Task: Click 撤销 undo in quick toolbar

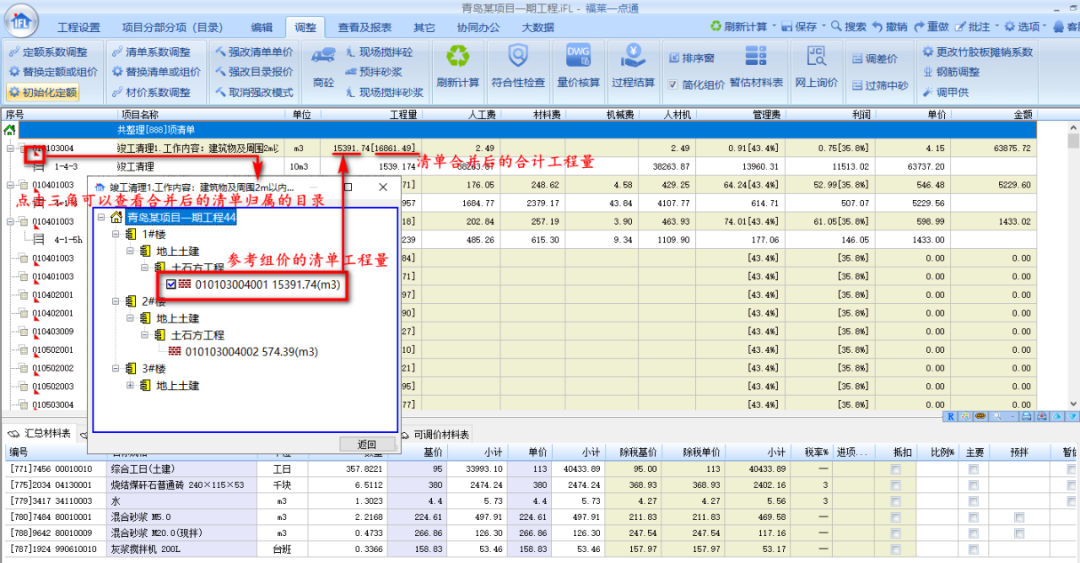Action: pyautogui.click(x=889, y=26)
